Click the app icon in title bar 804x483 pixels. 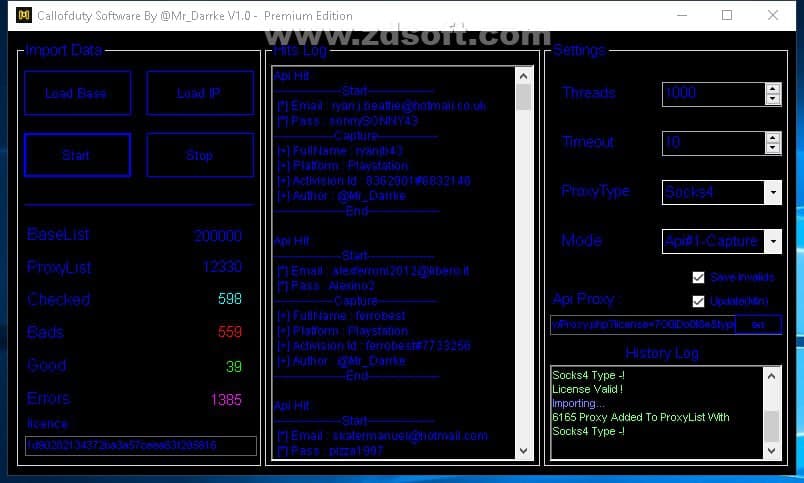pos(24,15)
